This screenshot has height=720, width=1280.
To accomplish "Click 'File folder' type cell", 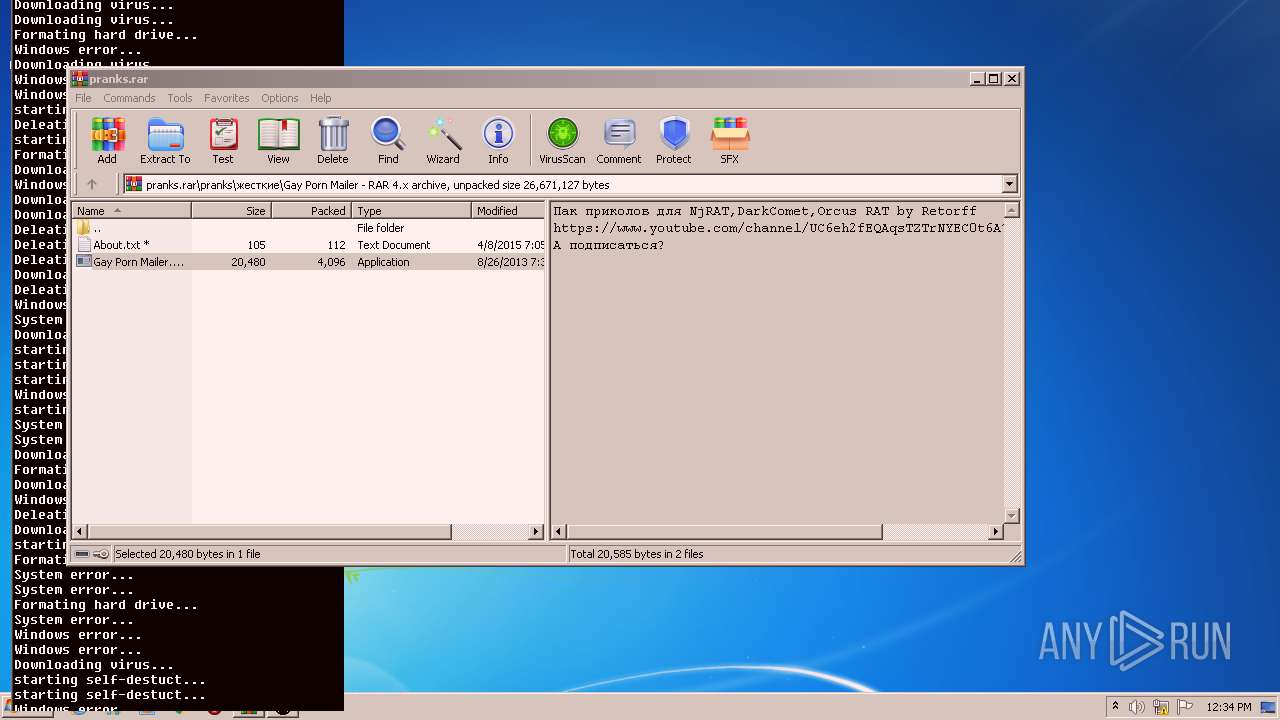I will click(381, 228).
